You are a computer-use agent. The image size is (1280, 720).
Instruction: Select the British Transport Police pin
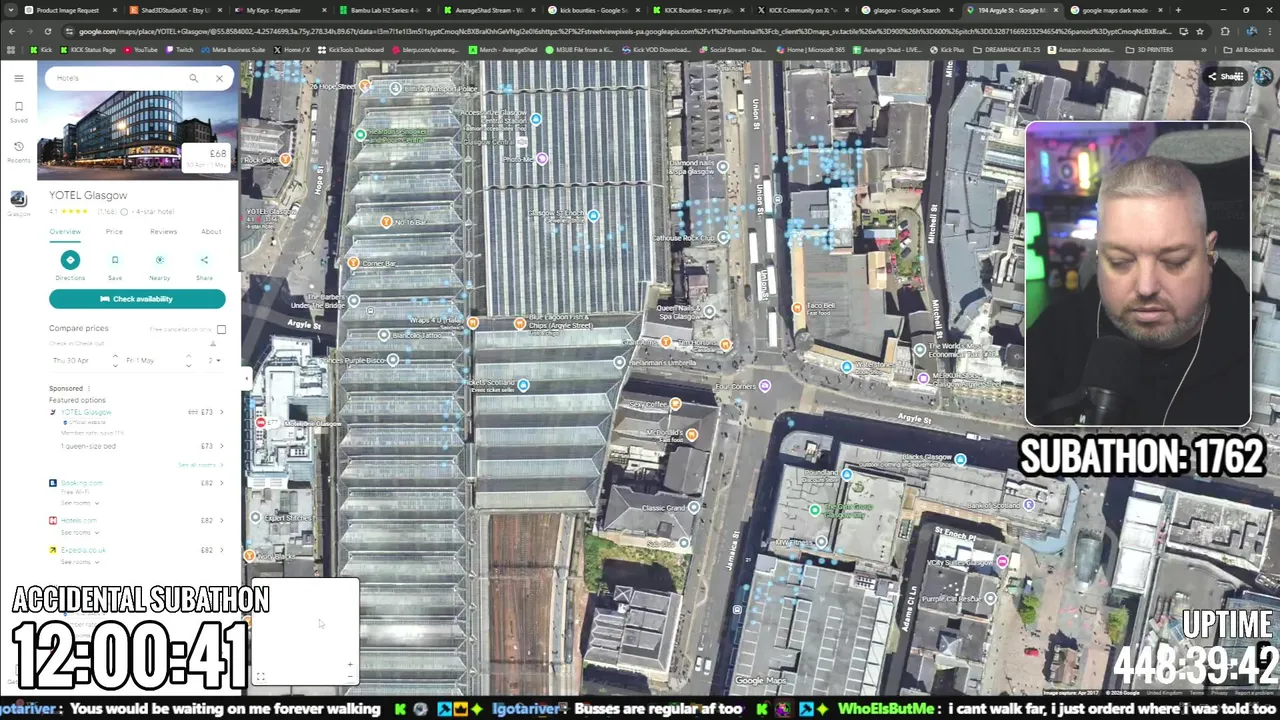(x=395, y=89)
